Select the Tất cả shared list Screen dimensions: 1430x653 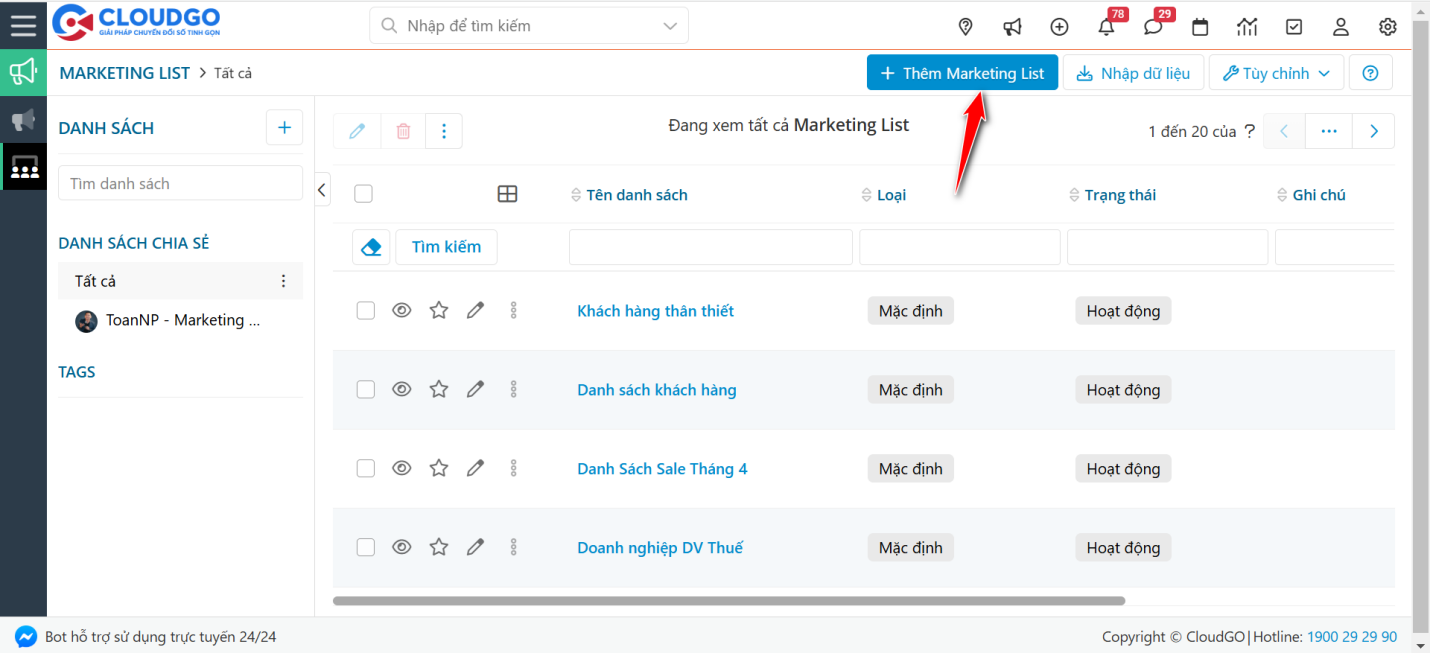click(96, 281)
